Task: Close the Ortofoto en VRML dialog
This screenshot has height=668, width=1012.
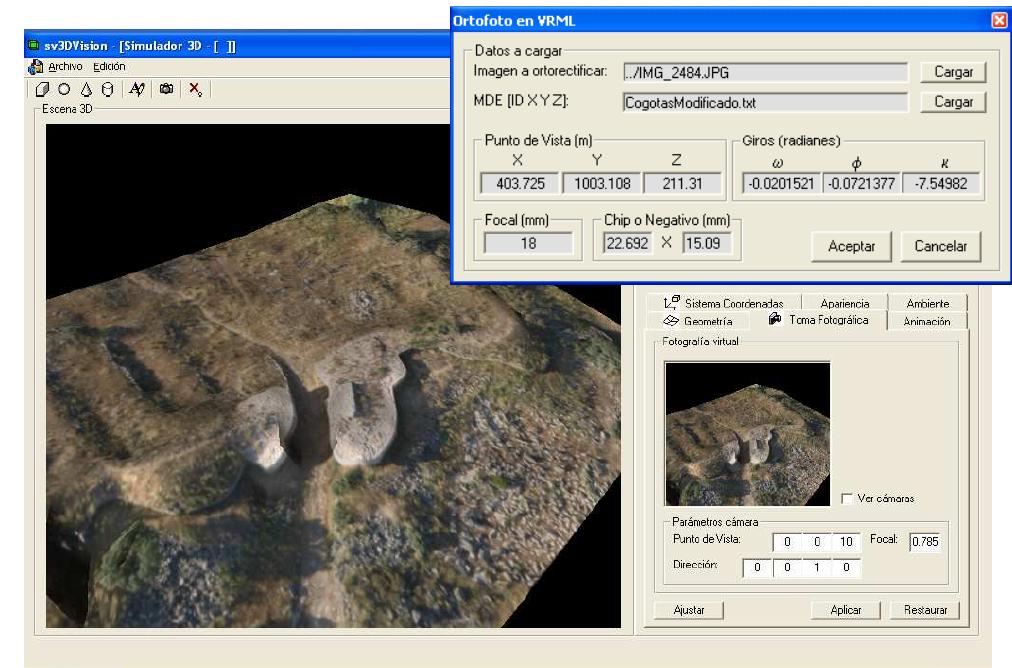Action: (999, 20)
